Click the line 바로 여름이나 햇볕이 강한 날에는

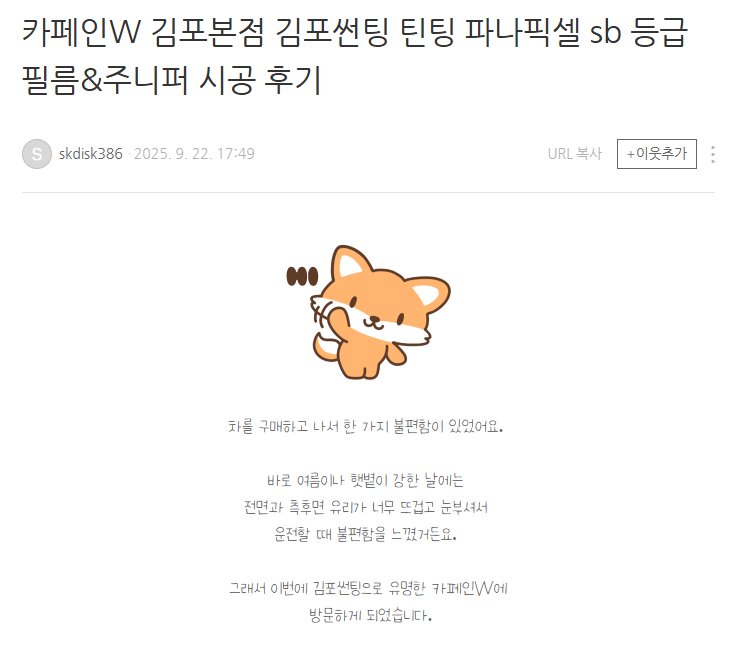(365, 481)
